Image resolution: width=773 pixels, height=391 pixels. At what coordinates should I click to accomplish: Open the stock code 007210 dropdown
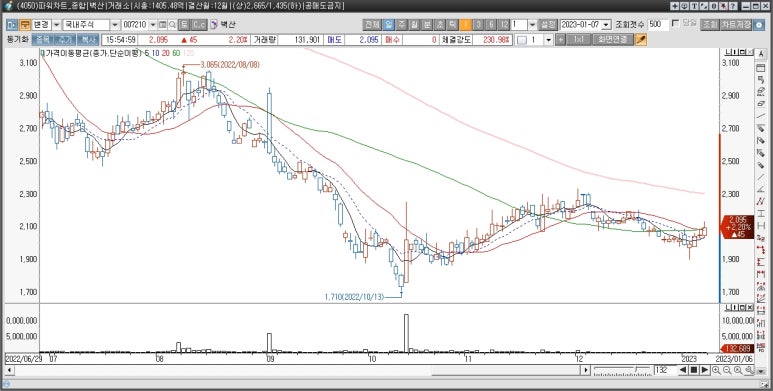click(152, 25)
